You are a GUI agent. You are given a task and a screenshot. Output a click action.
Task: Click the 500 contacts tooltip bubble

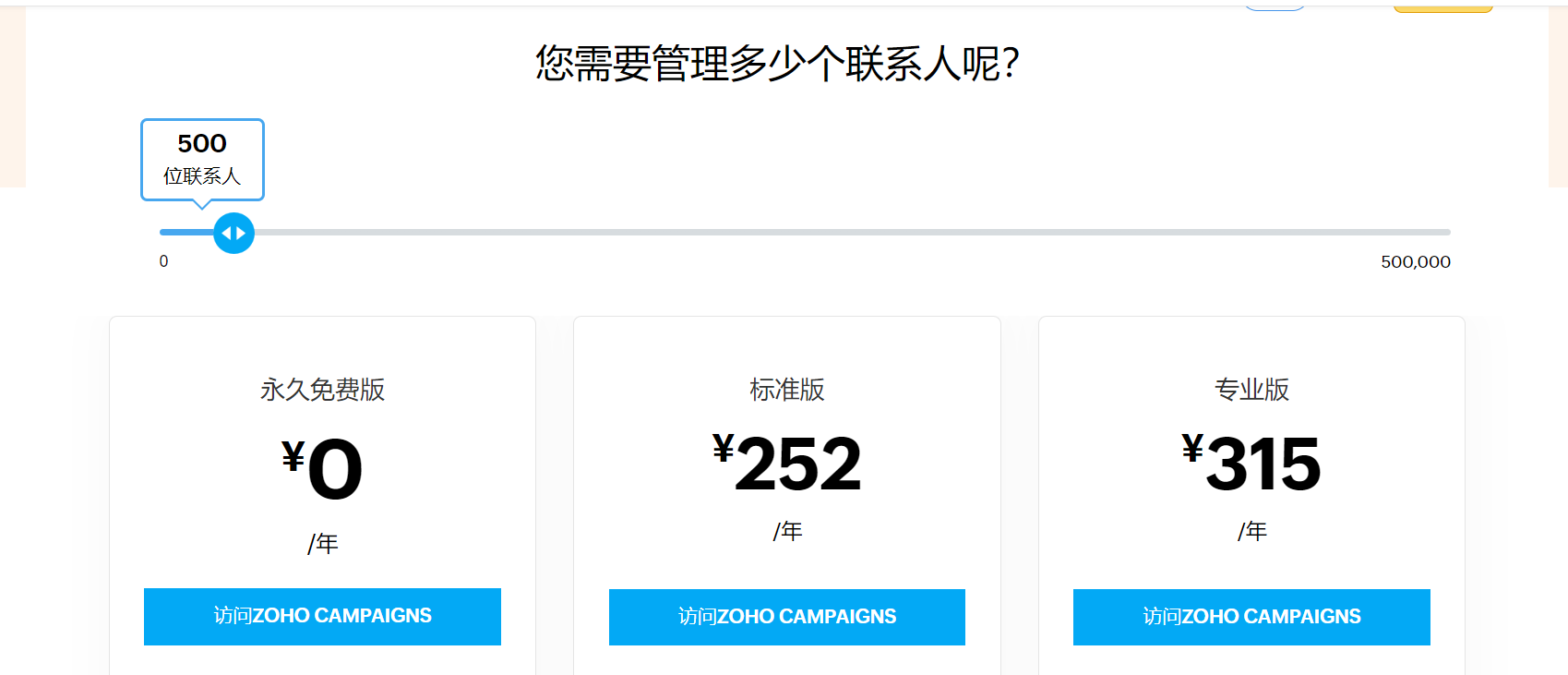[x=202, y=158]
